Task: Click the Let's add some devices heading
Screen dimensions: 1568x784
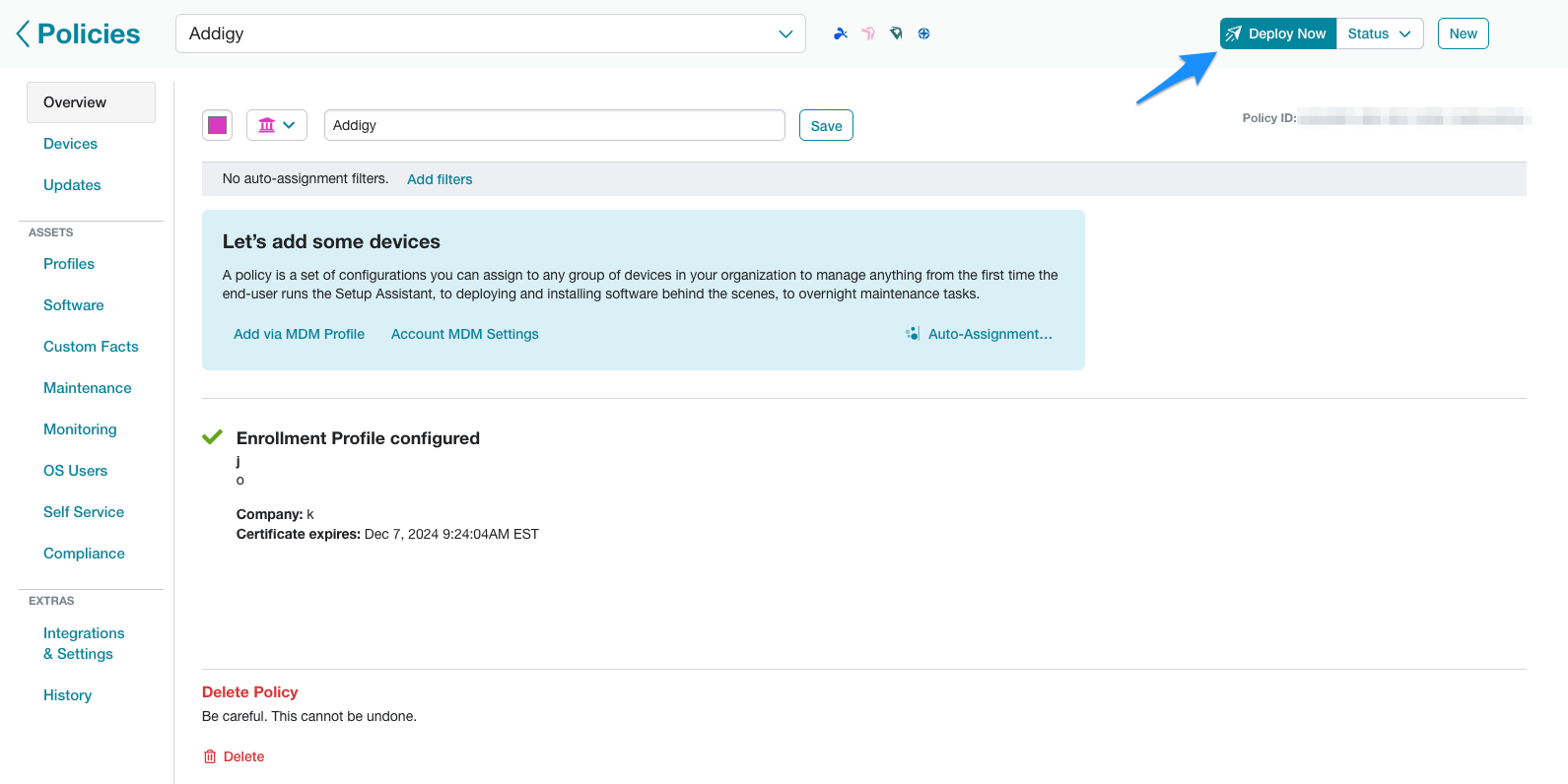Action: (x=331, y=241)
